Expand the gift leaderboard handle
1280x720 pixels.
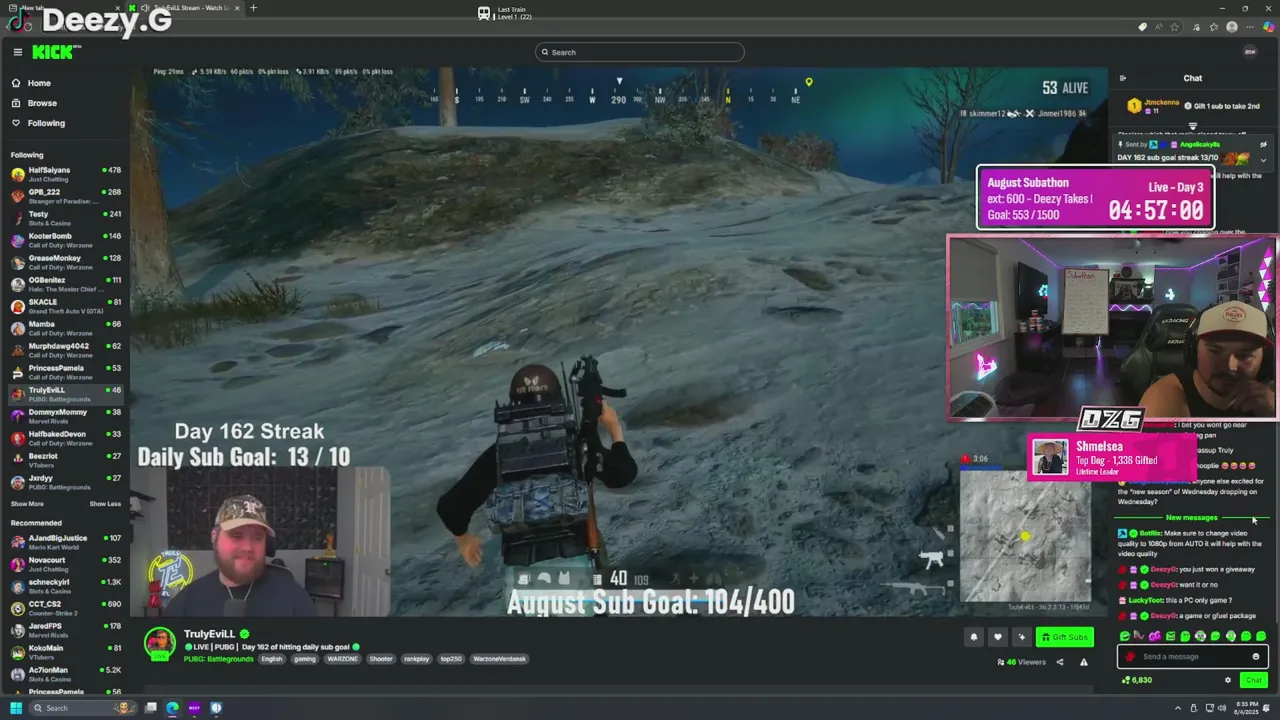(1192, 127)
